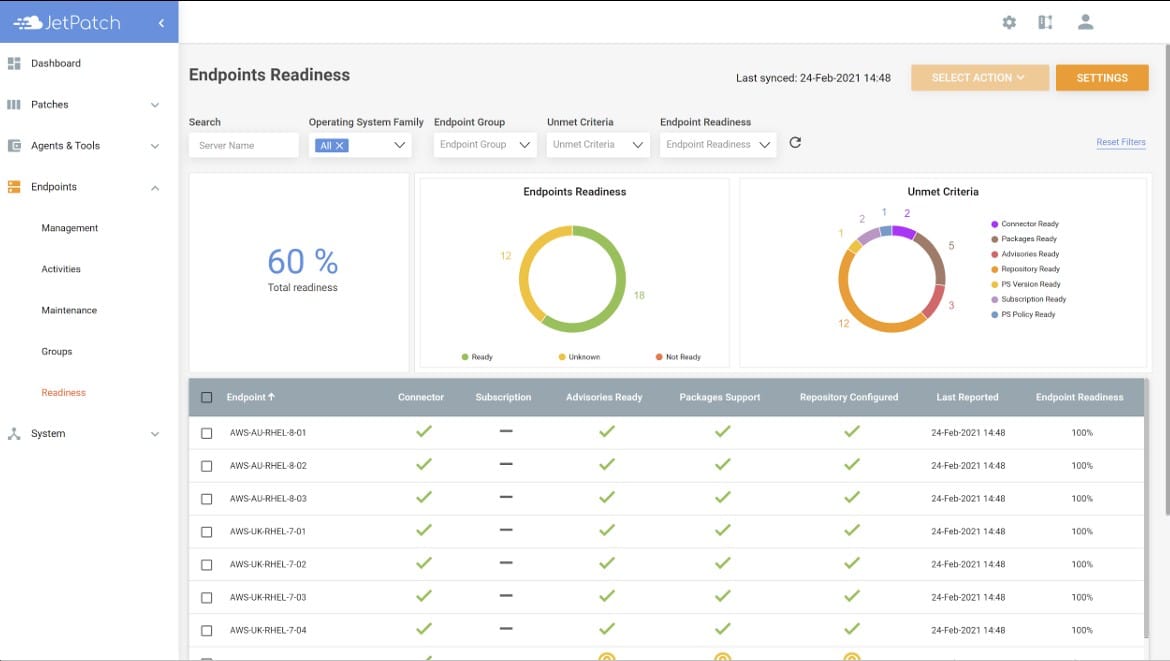Sort by Subscription column header
This screenshot has width=1170, height=661.
[x=503, y=397]
